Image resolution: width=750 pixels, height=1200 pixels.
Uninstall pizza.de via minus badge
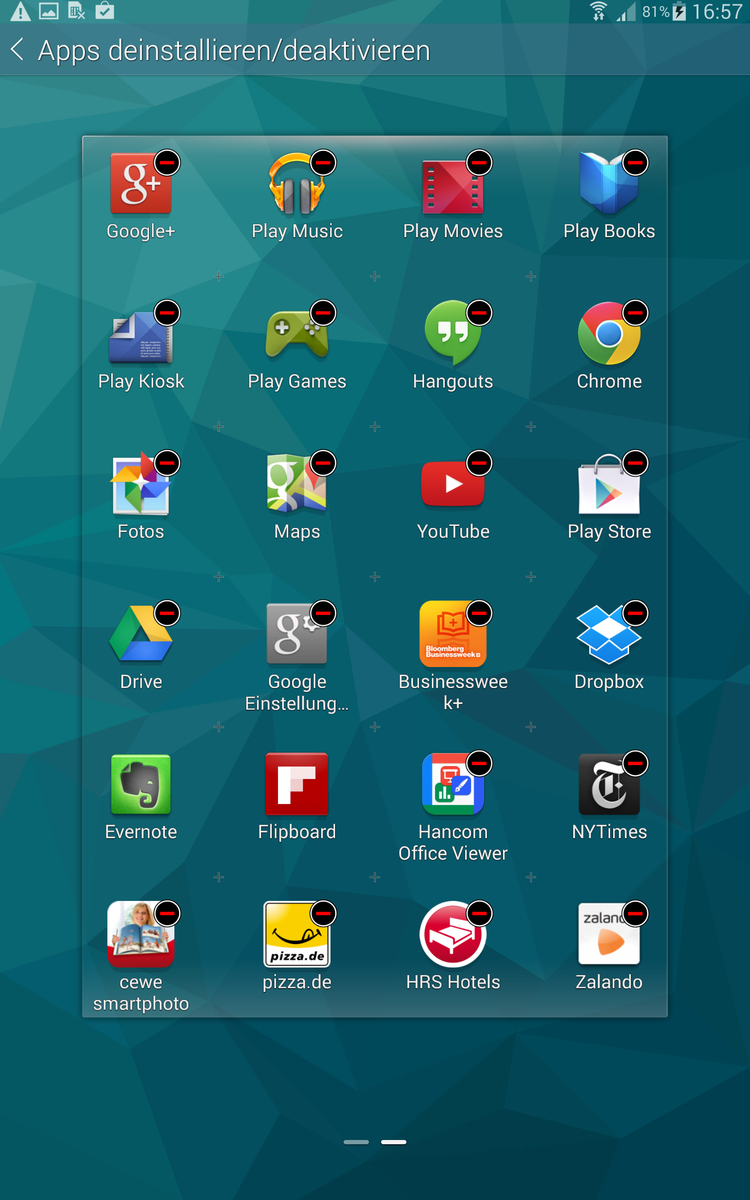click(x=323, y=913)
